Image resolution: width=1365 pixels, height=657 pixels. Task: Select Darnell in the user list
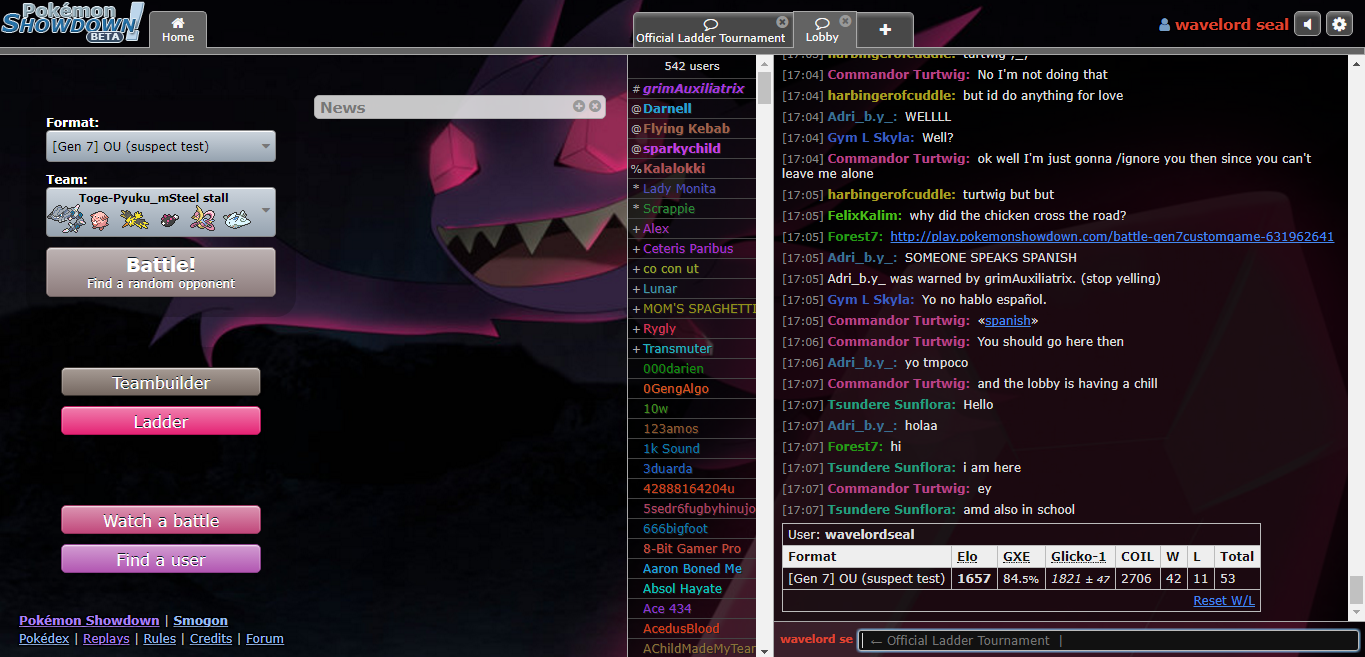[692, 109]
